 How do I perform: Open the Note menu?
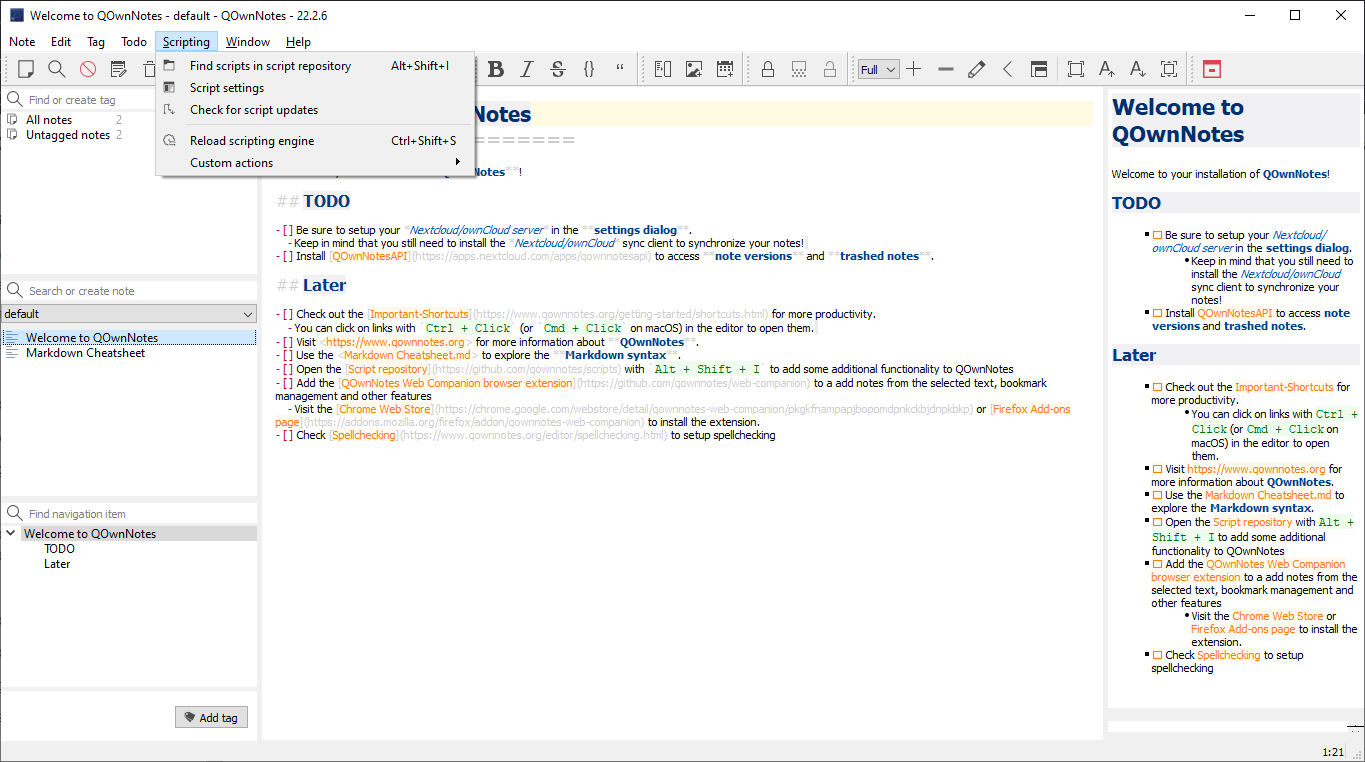[22, 42]
